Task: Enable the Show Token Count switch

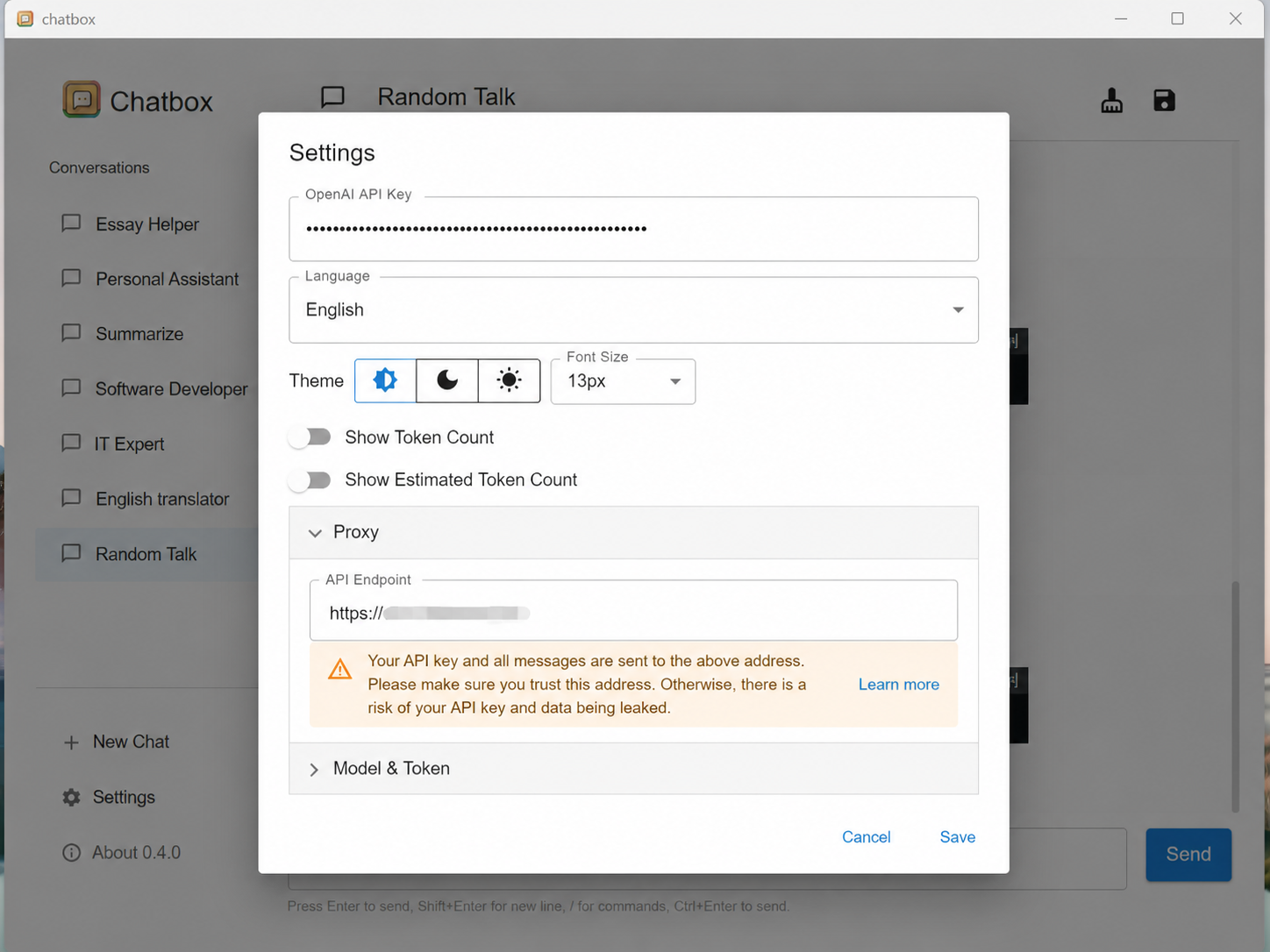Action: click(x=310, y=437)
